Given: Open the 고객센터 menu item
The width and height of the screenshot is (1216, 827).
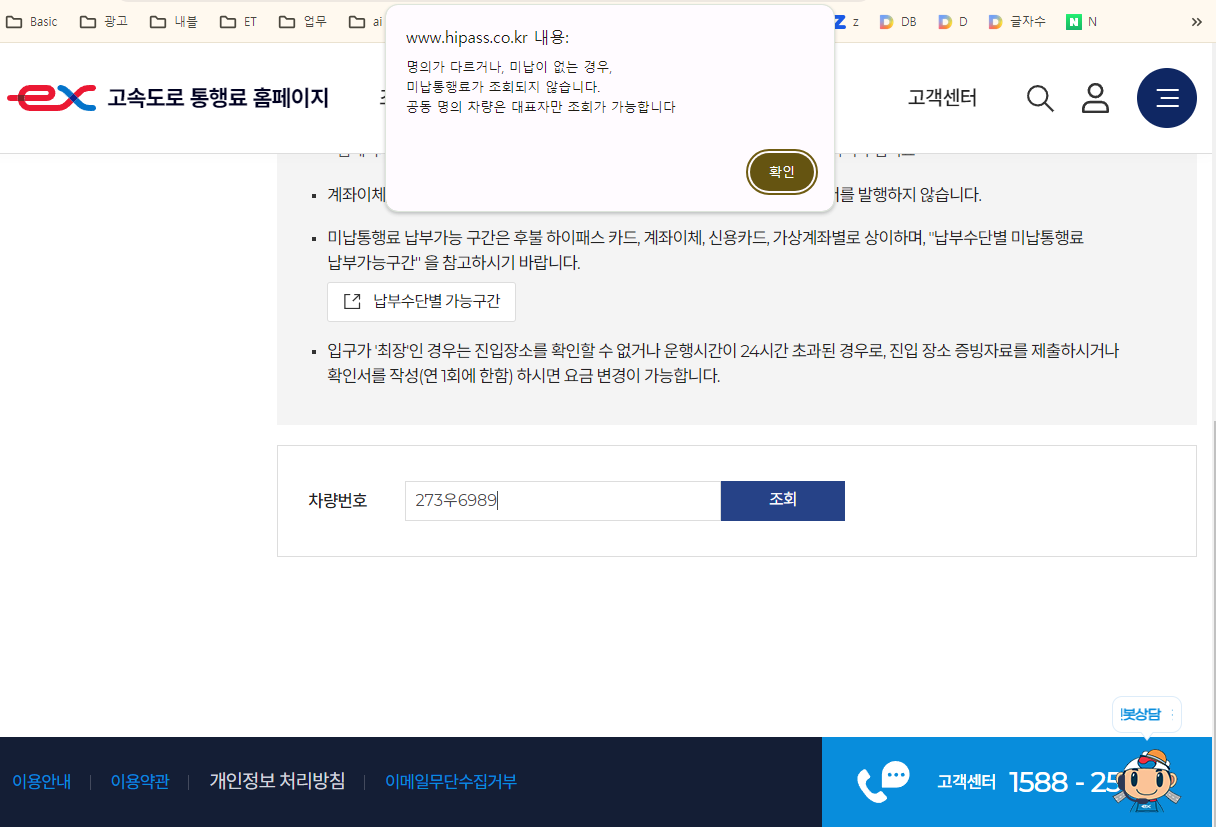Looking at the screenshot, I should pyautogui.click(x=941, y=98).
